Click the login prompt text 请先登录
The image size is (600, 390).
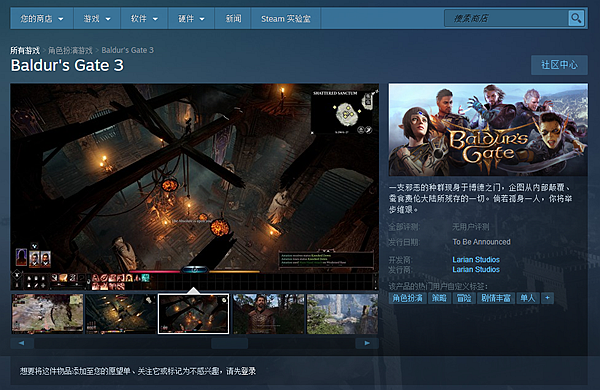241,371
